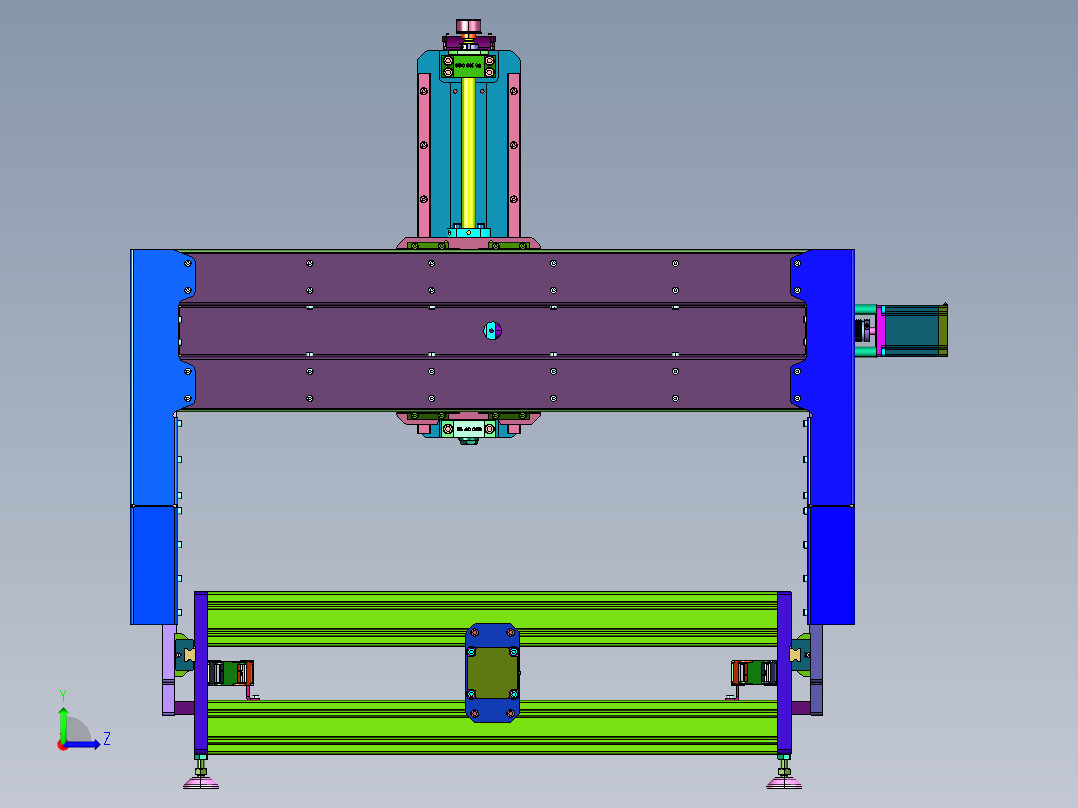
Task: Pick the green bearing block atop the lead screw
Action: 468,66
